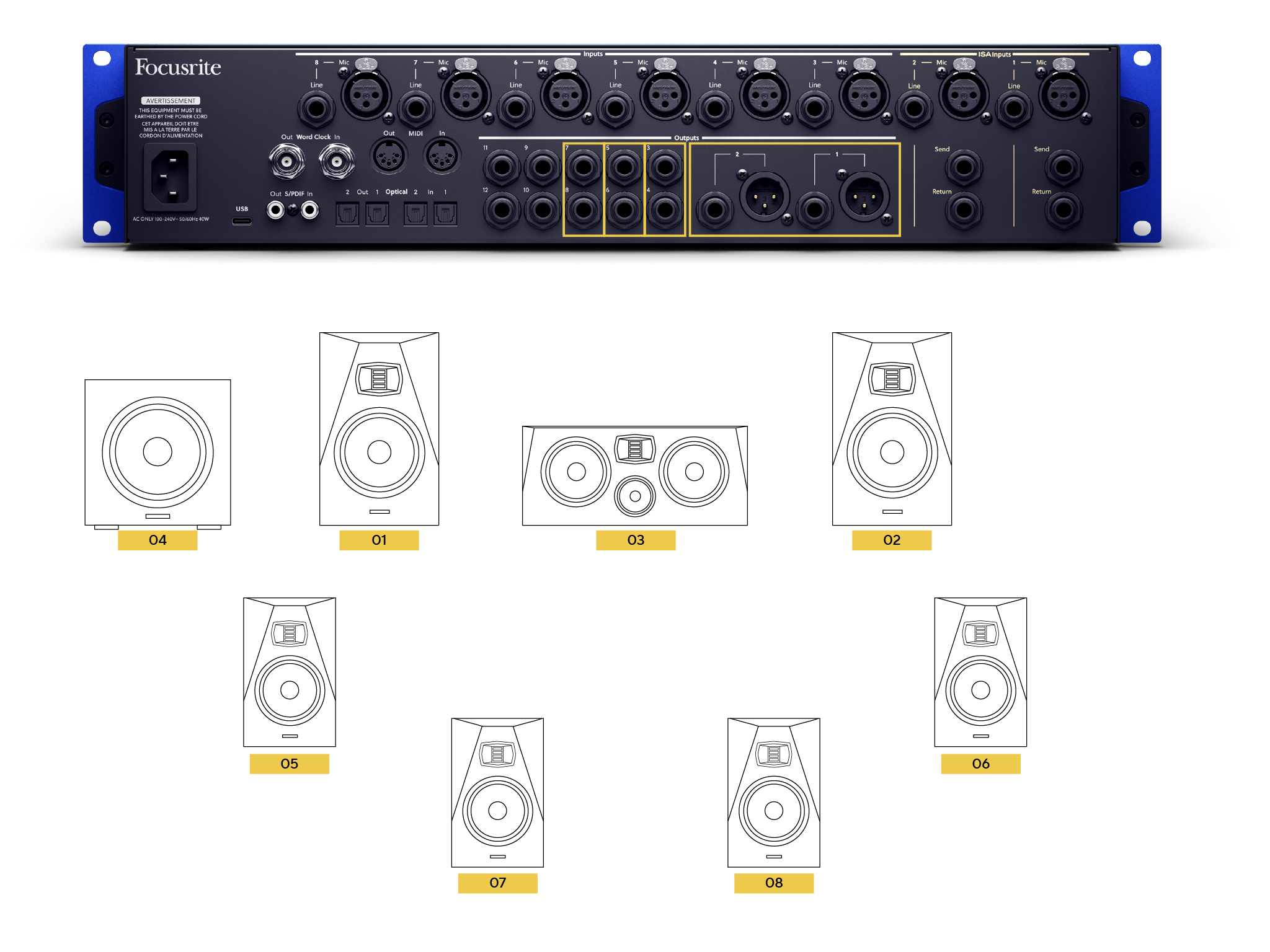Select the rear-right speaker above label 08

pos(774,793)
